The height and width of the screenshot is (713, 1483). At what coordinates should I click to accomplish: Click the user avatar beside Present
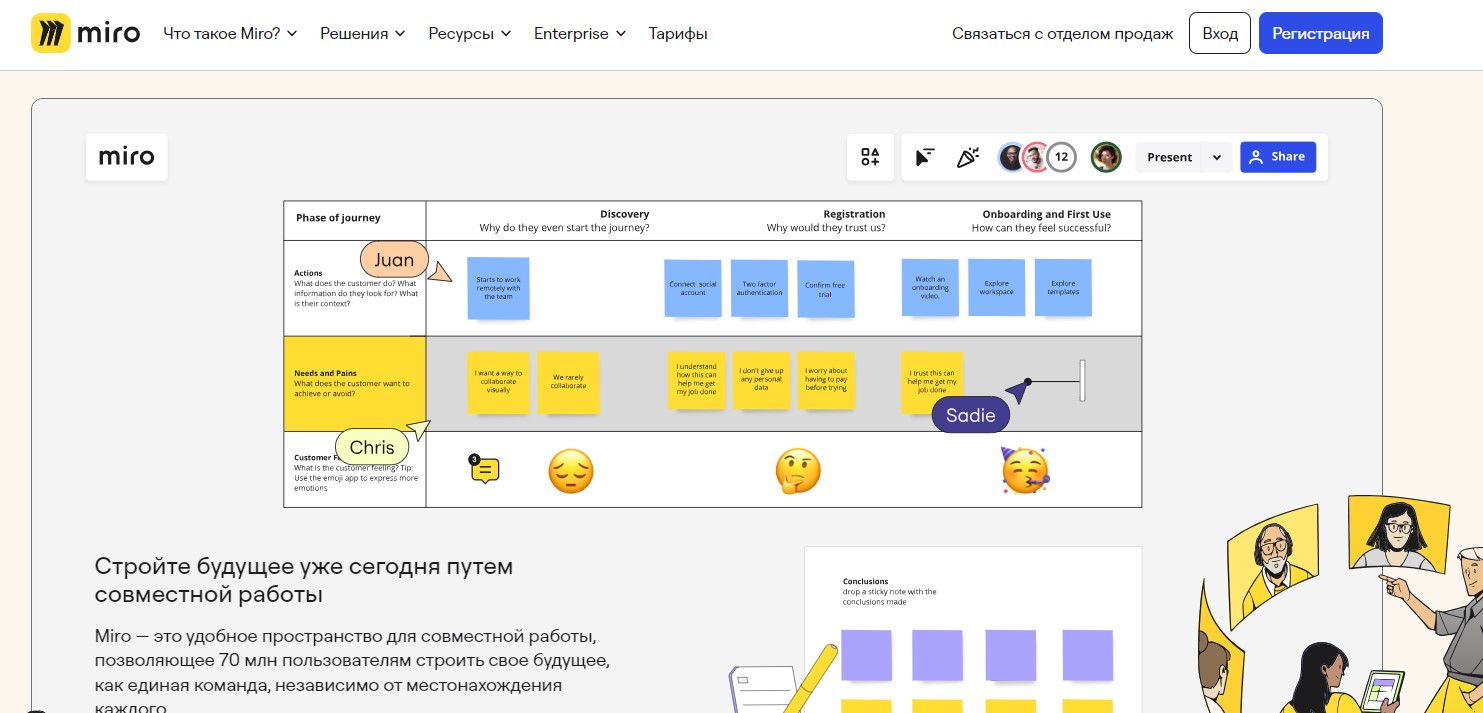1105,157
